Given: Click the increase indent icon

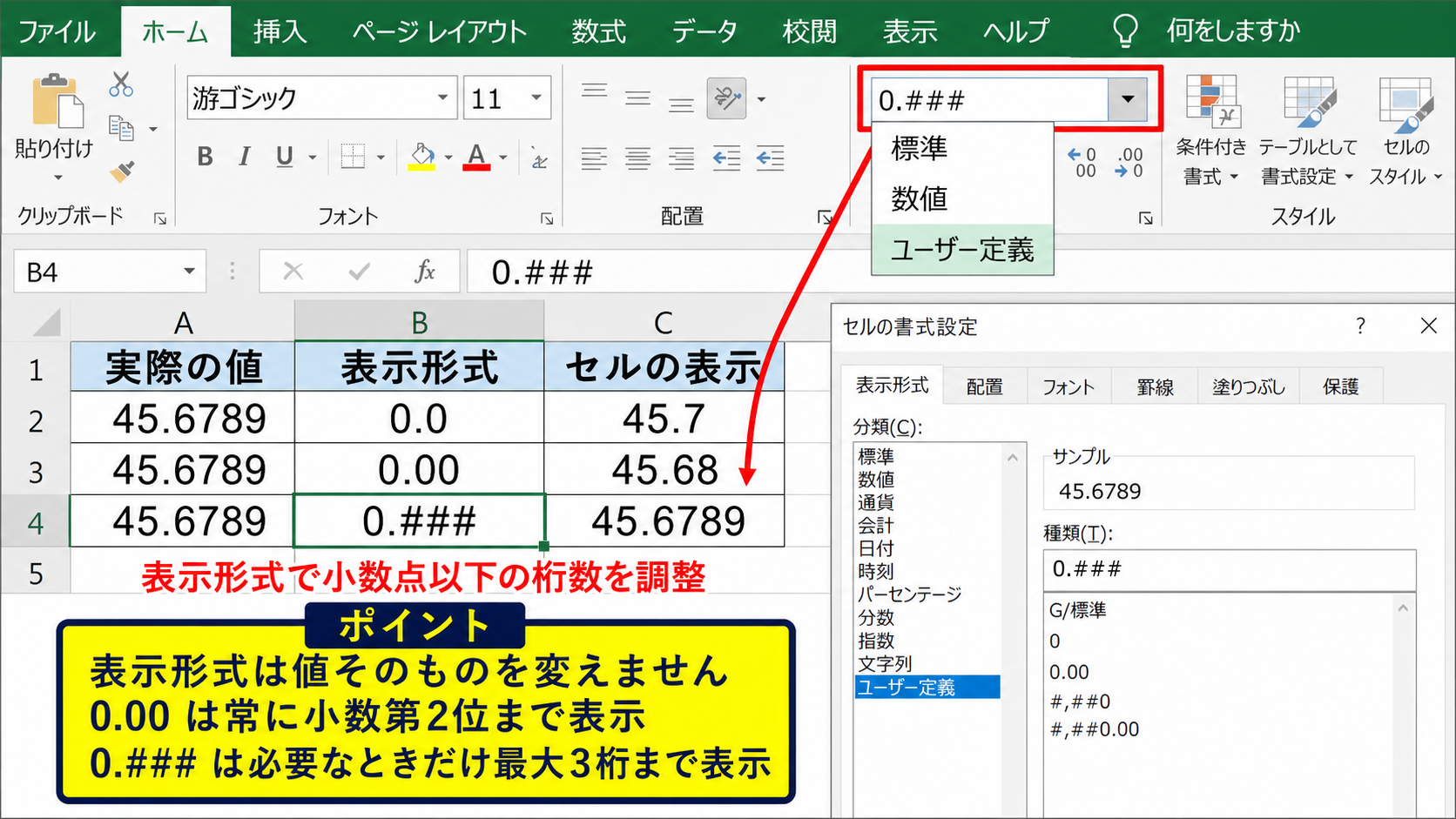Looking at the screenshot, I should 770,158.
